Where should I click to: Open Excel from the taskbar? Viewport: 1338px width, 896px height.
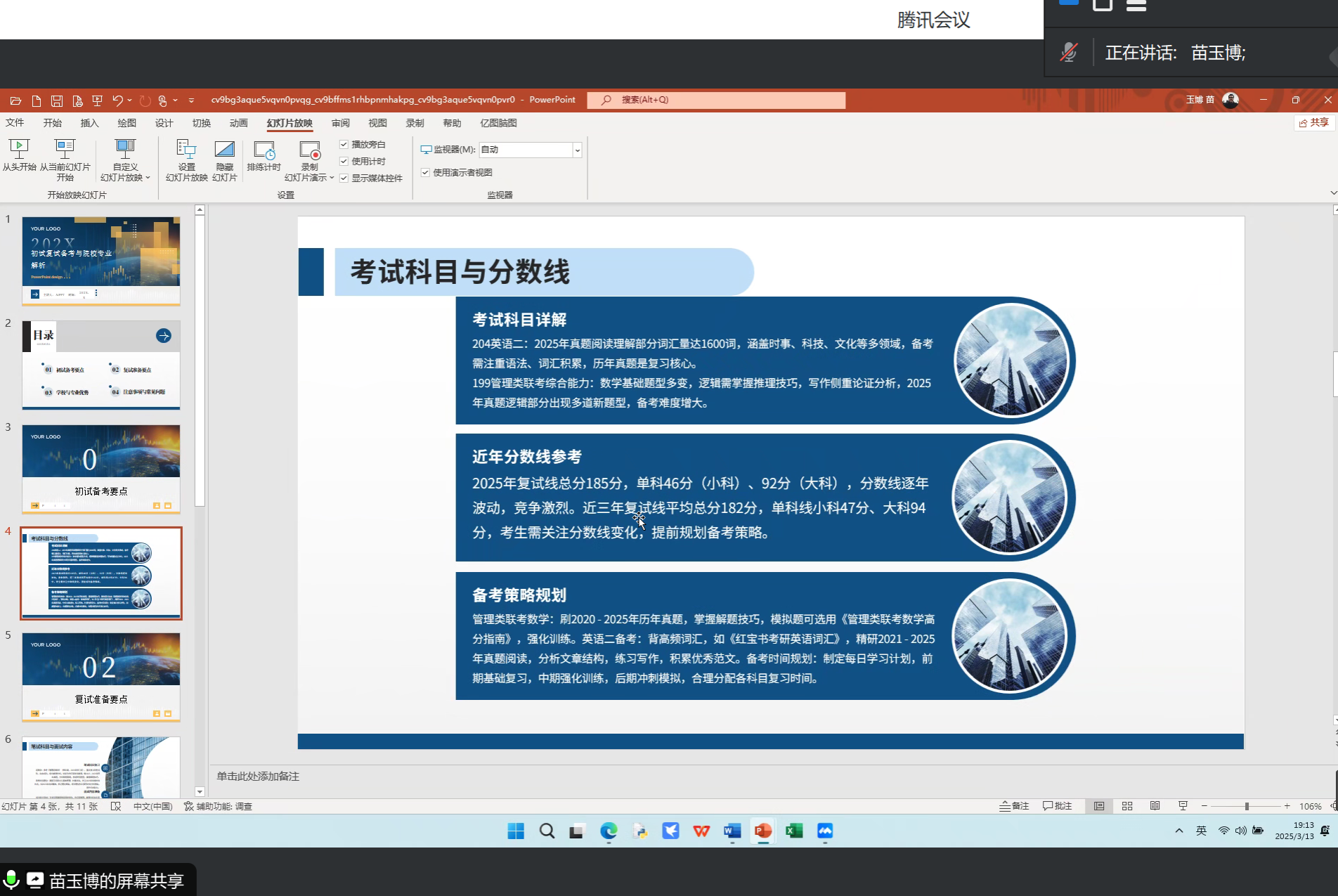pos(794,831)
